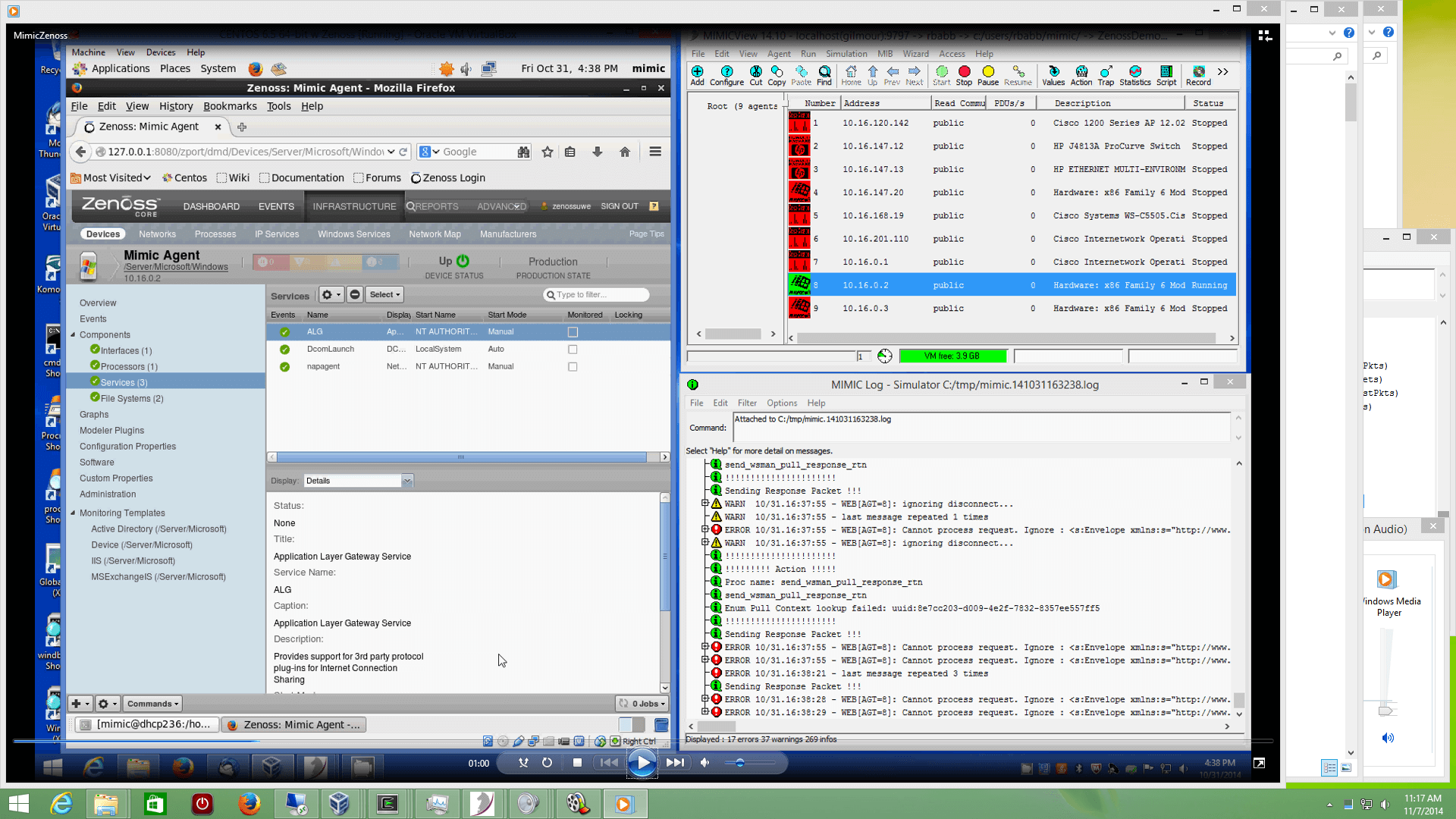
Task: Open the Statistics tool in MIMICView
Action: pyautogui.click(x=1135, y=75)
